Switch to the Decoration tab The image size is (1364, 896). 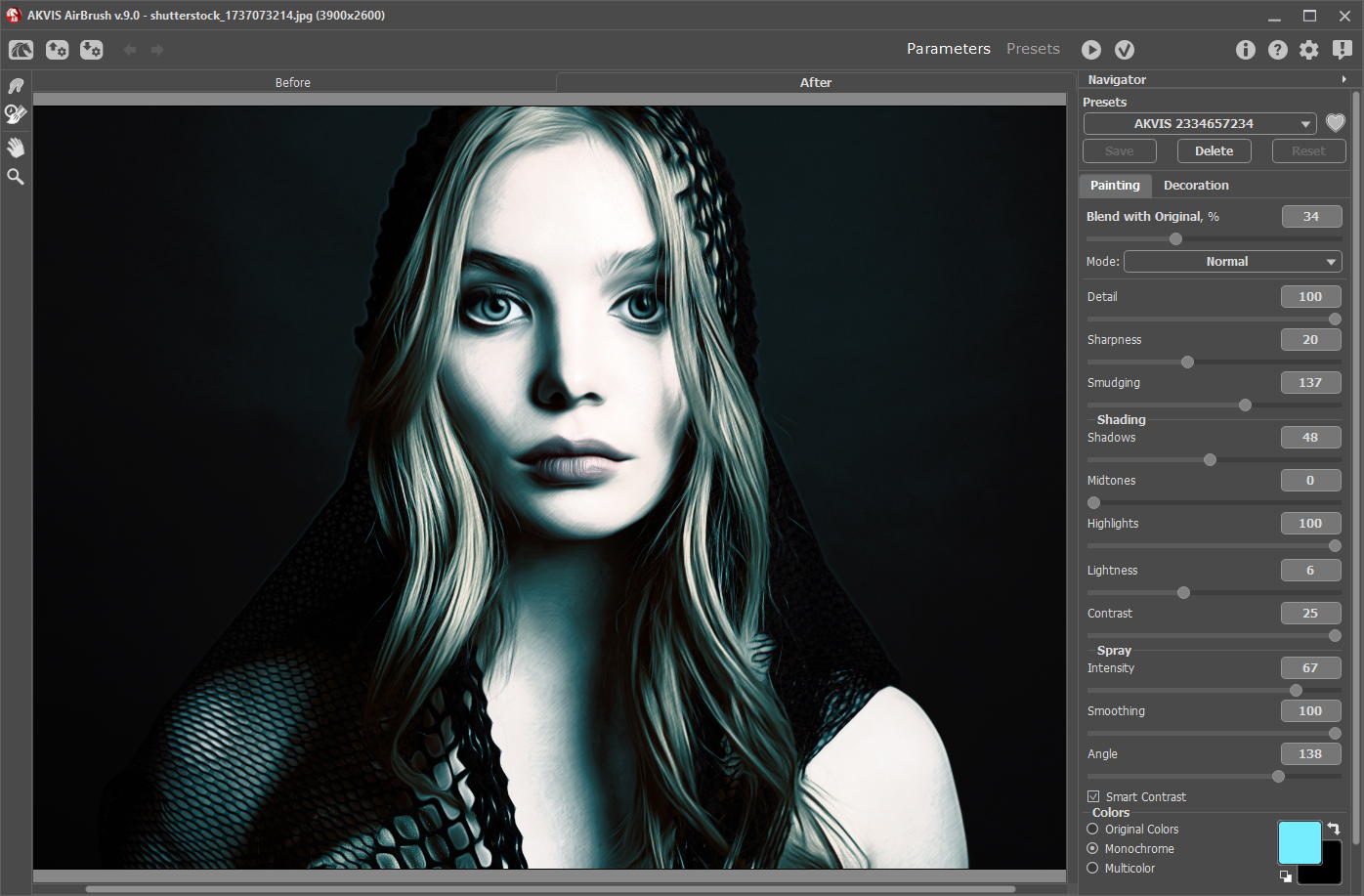coord(1196,185)
